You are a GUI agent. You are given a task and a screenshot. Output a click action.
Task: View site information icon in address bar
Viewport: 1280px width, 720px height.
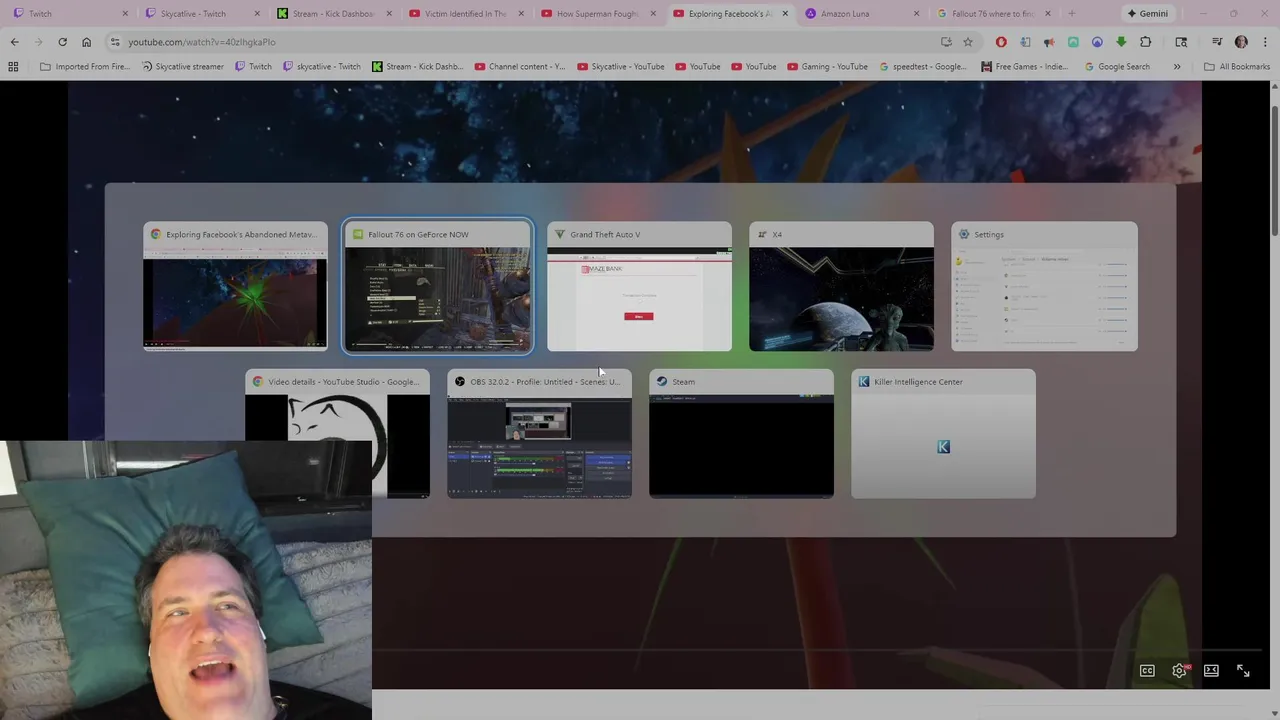pos(115,42)
